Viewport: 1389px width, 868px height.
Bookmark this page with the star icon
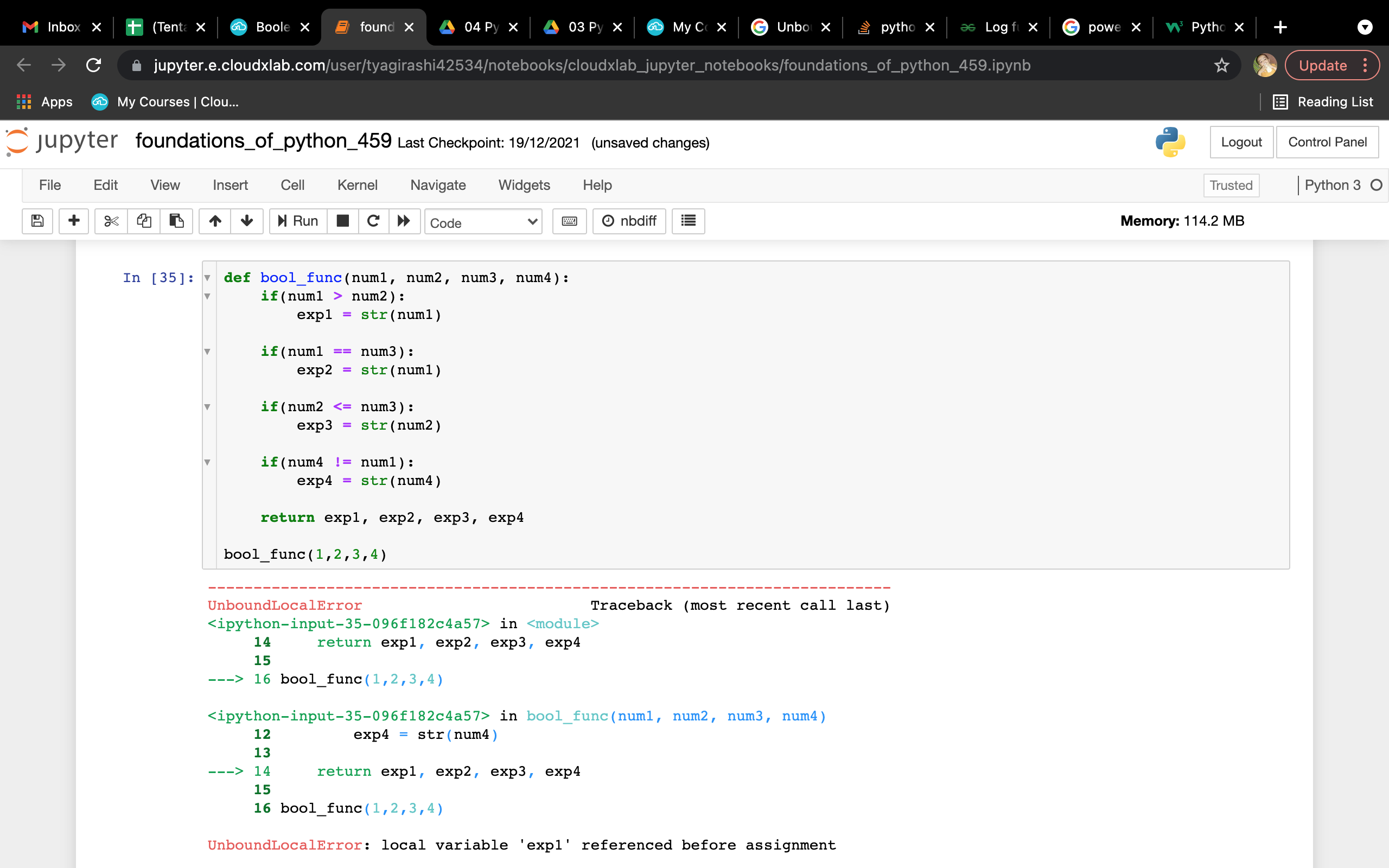pos(1221,66)
